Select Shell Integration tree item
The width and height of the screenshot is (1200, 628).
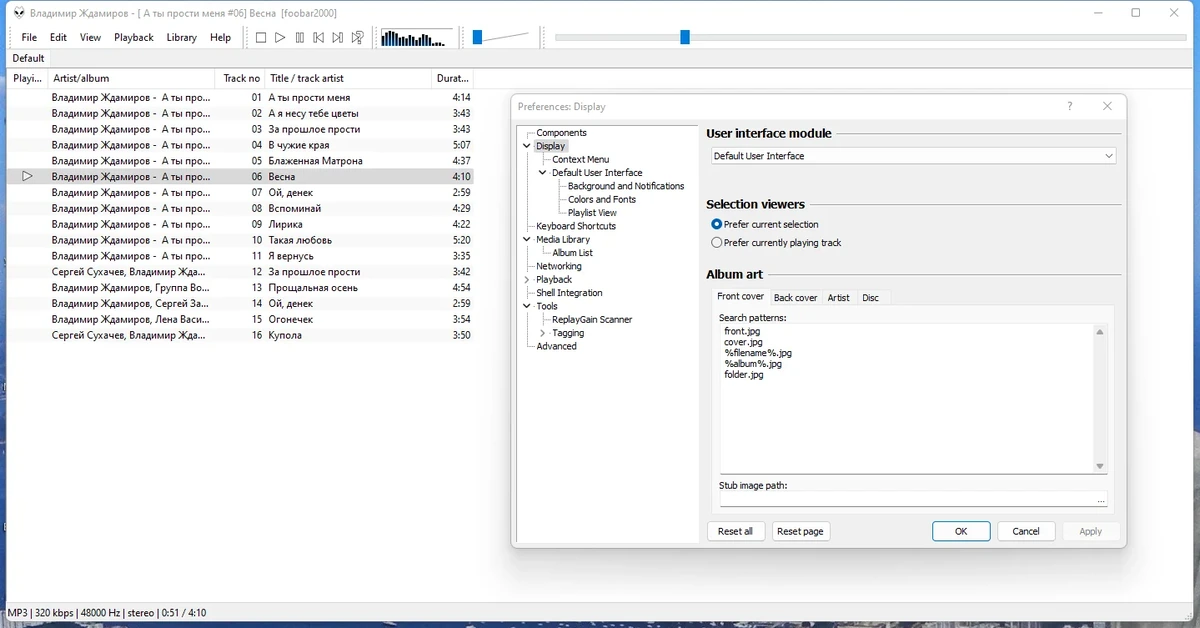pos(569,293)
